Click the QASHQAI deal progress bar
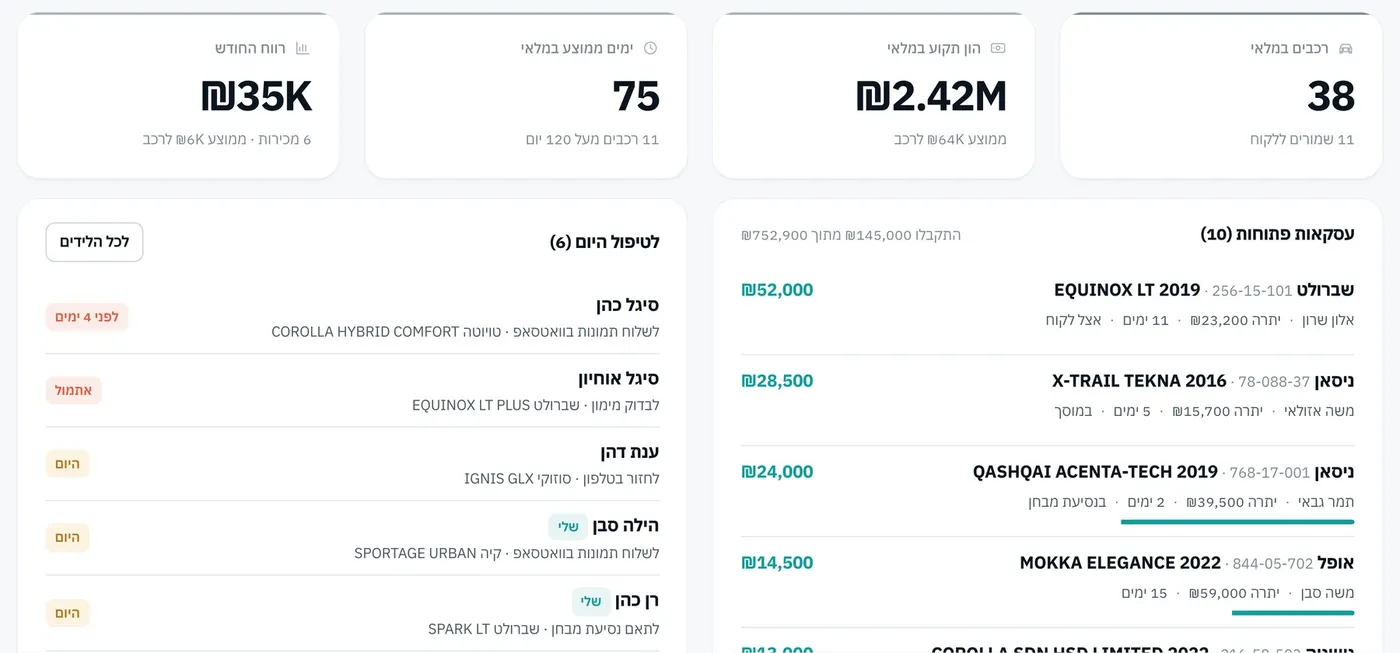Image resolution: width=1400 pixels, height=653 pixels. tap(1237, 521)
